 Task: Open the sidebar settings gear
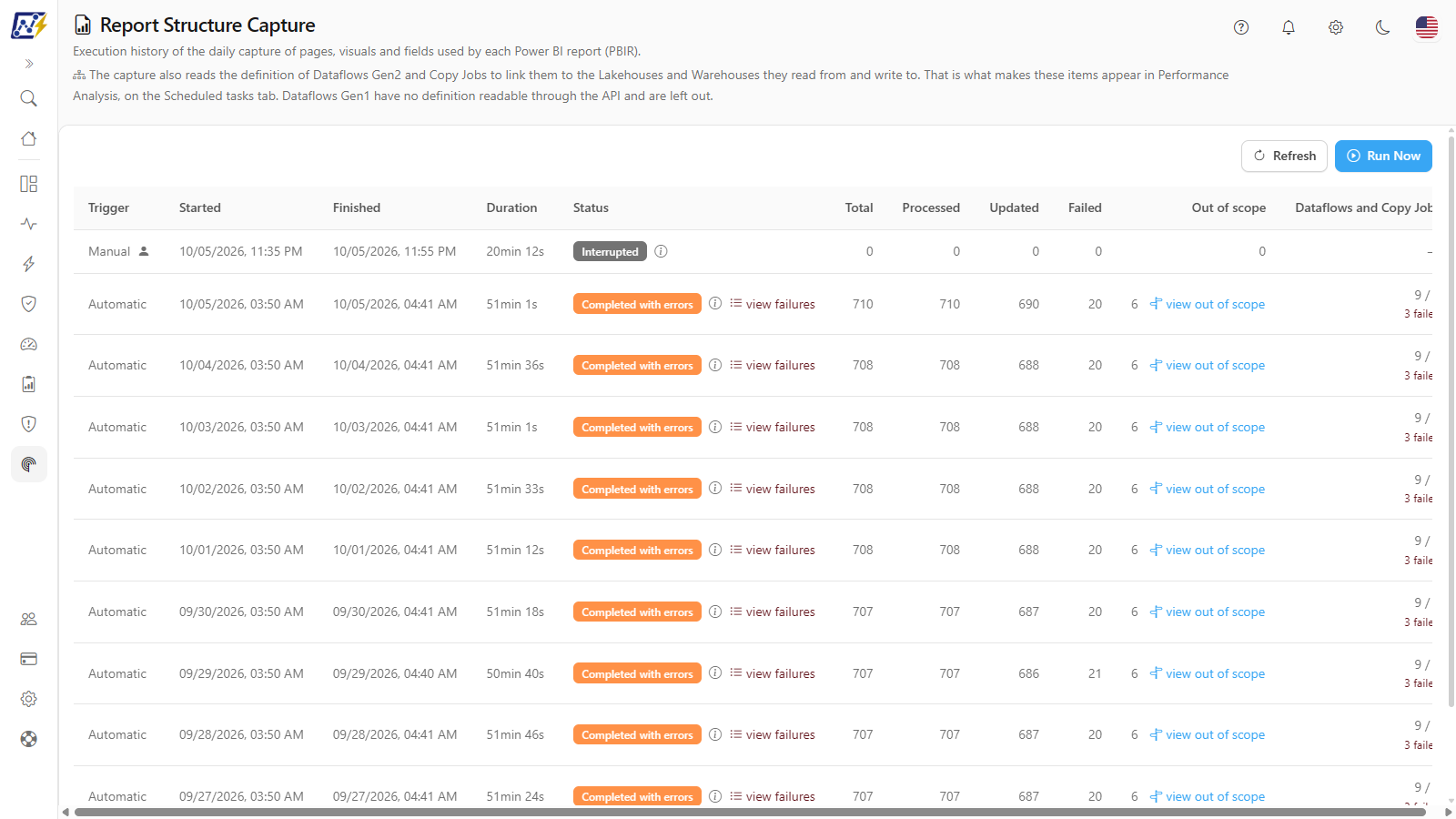tap(29, 699)
